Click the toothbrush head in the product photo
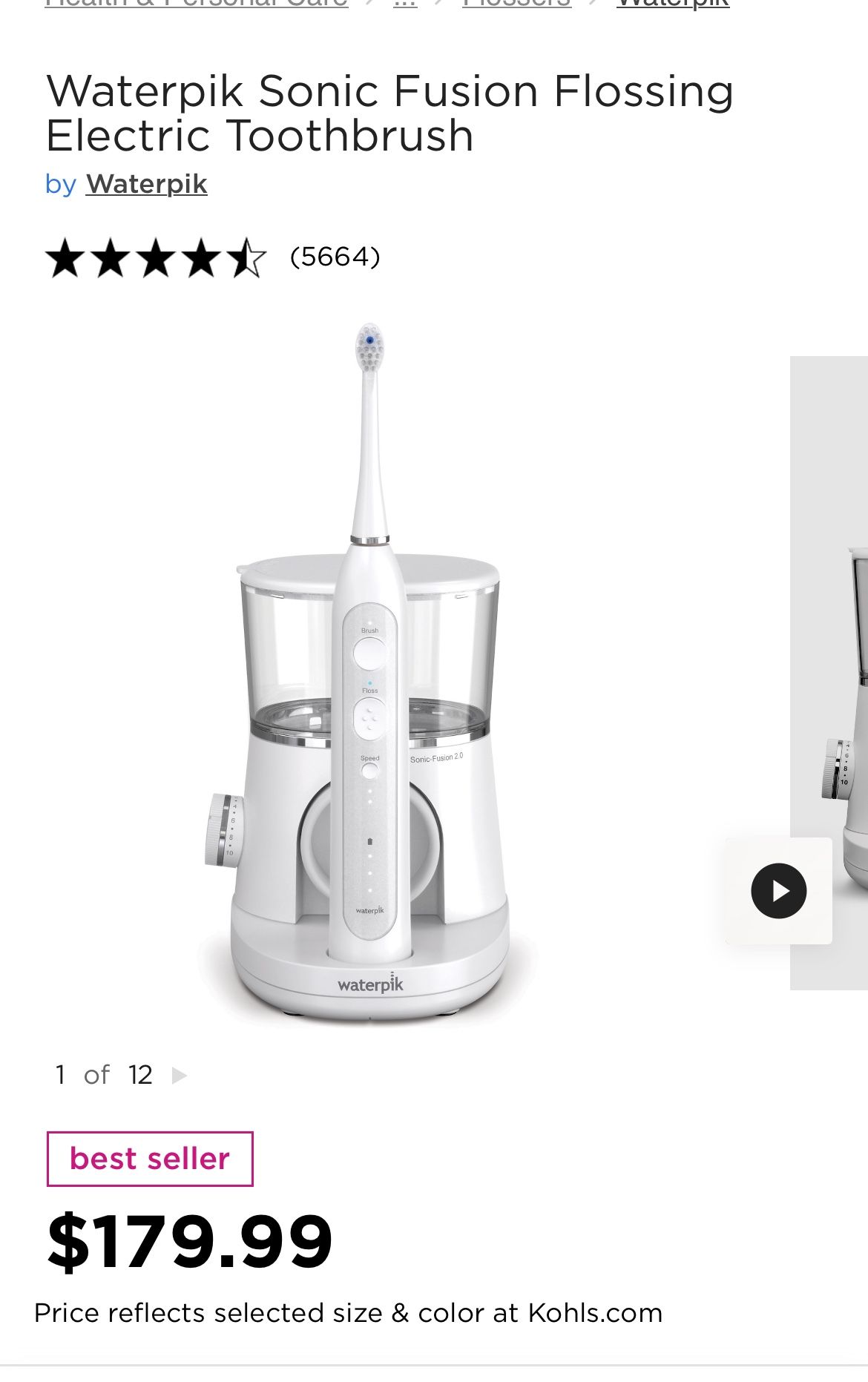This screenshot has height=1382, width=868. 369,348
